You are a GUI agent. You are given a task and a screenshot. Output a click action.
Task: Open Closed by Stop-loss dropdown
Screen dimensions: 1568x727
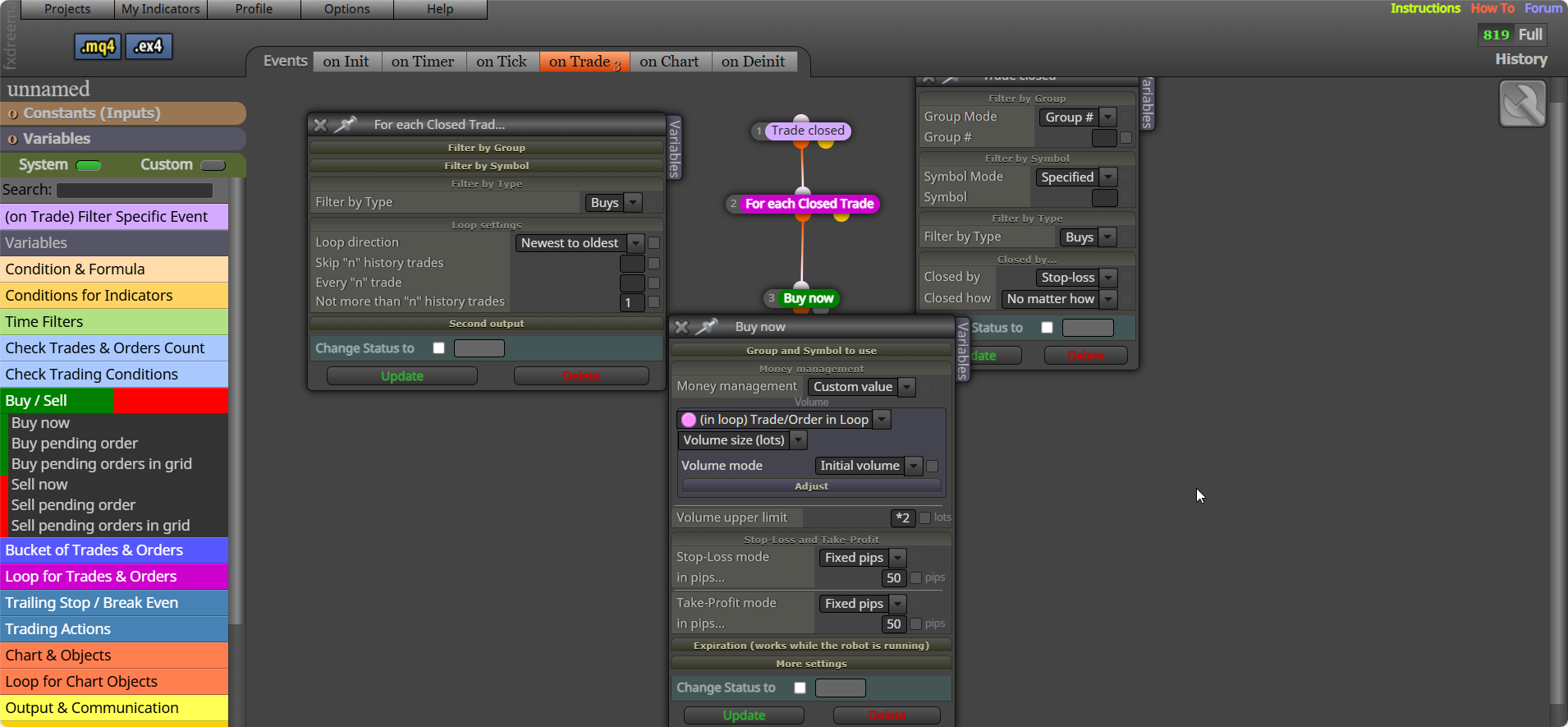[x=1075, y=278]
